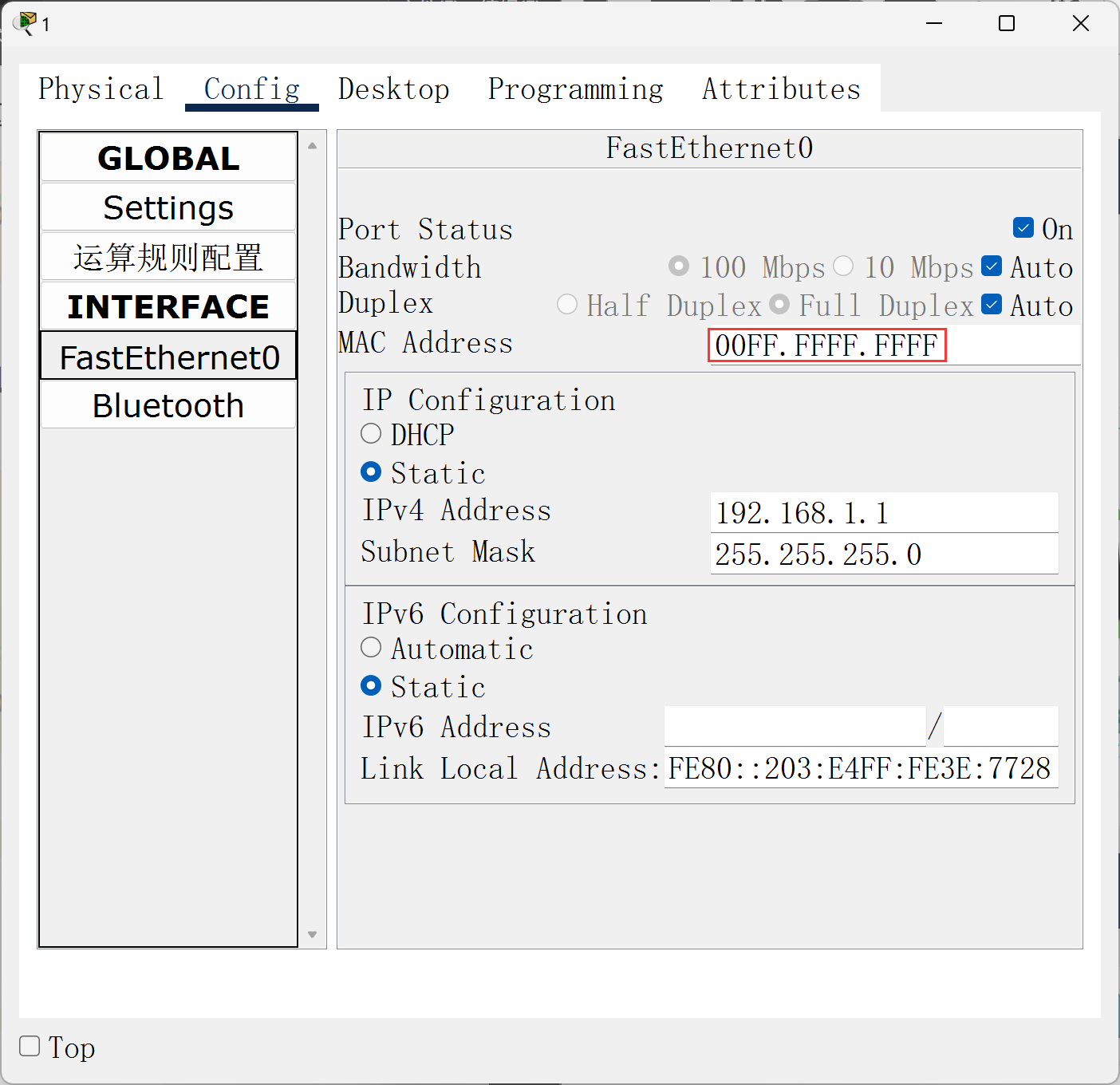Click the sidebar scroll-up arrow
The height and width of the screenshot is (1085, 1120).
coord(313,146)
